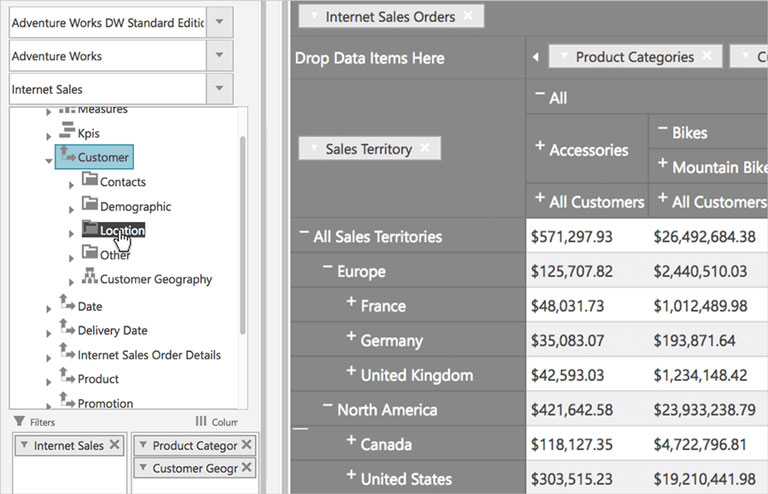768x494 pixels.
Task: Remove the Internet Sales filter chip
Action: pos(114,445)
